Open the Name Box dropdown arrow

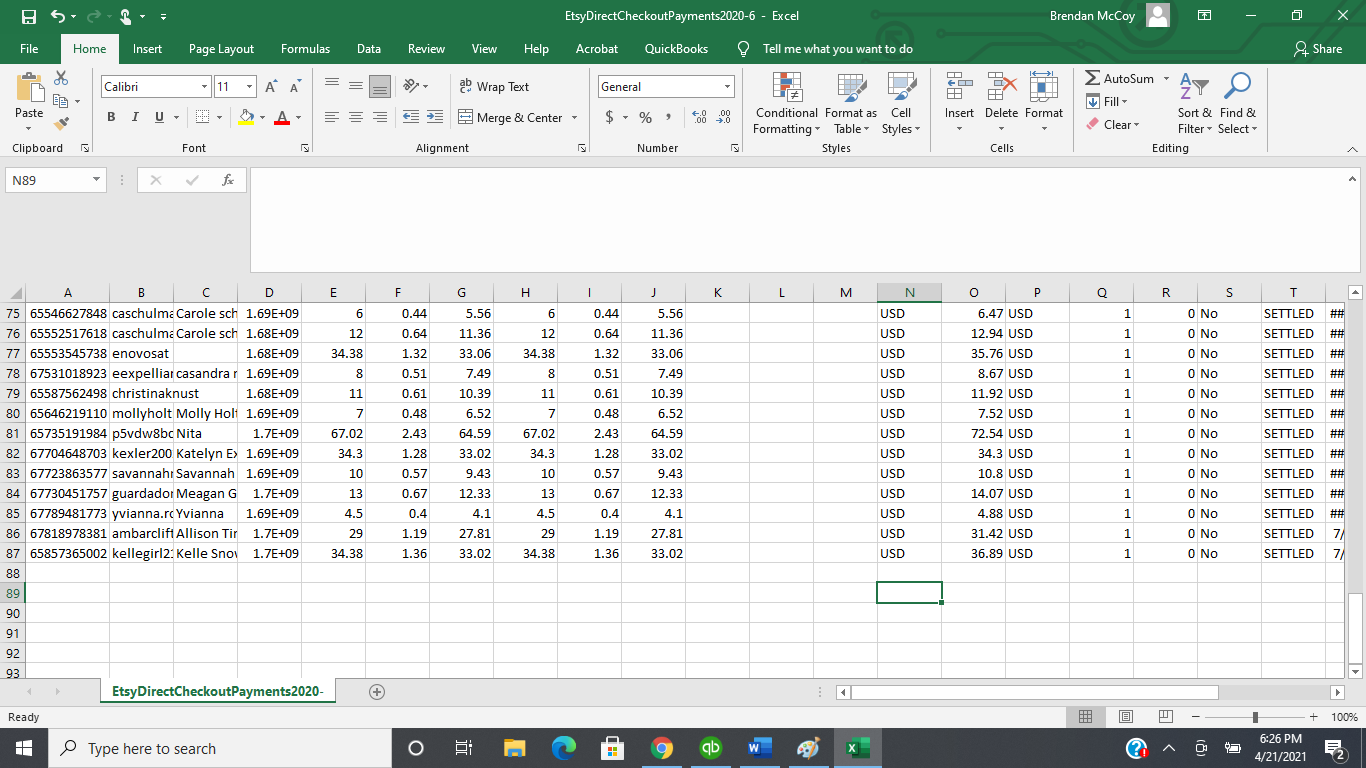(97, 180)
